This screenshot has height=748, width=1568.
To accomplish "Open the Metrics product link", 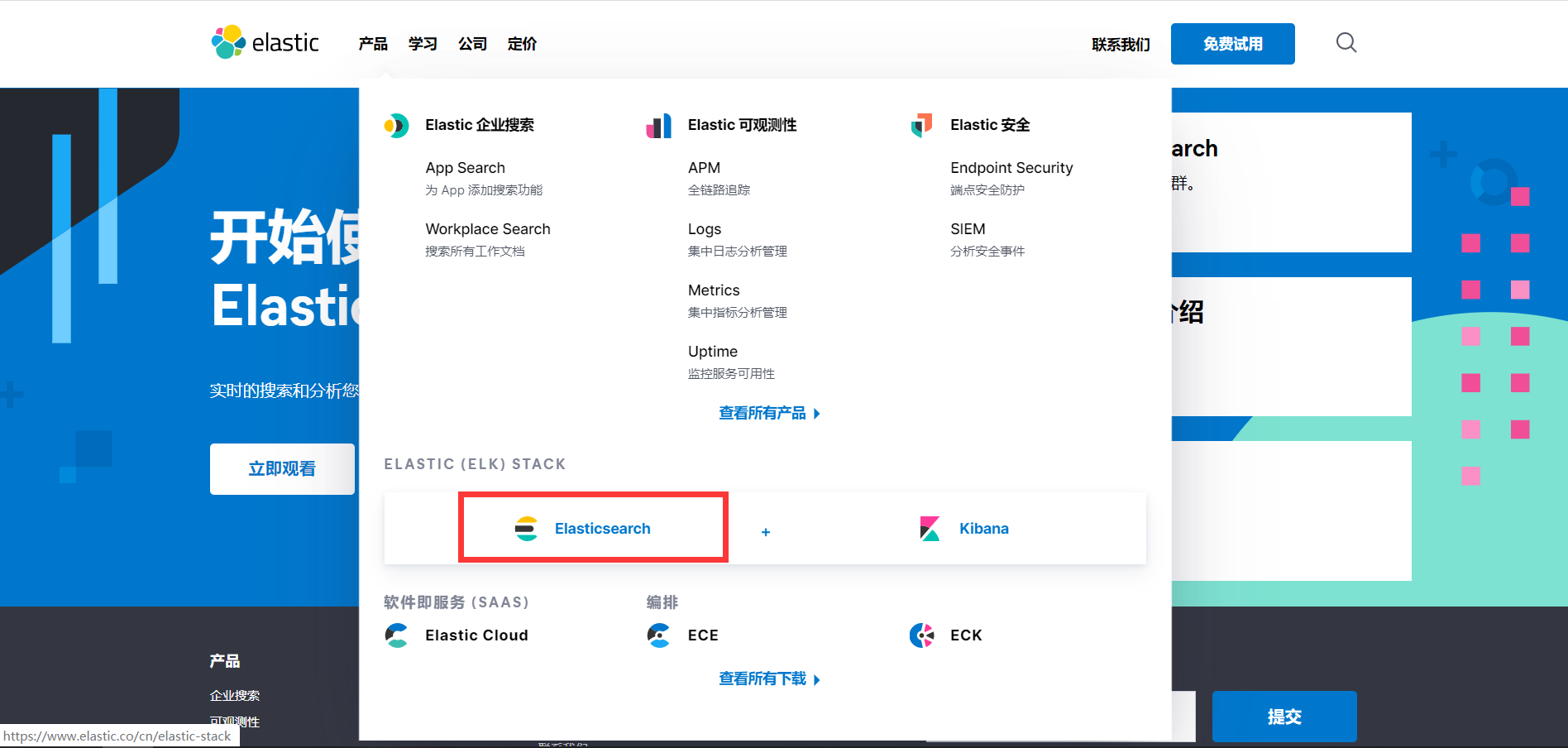I will pyautogui.click(x=714, y=290).
